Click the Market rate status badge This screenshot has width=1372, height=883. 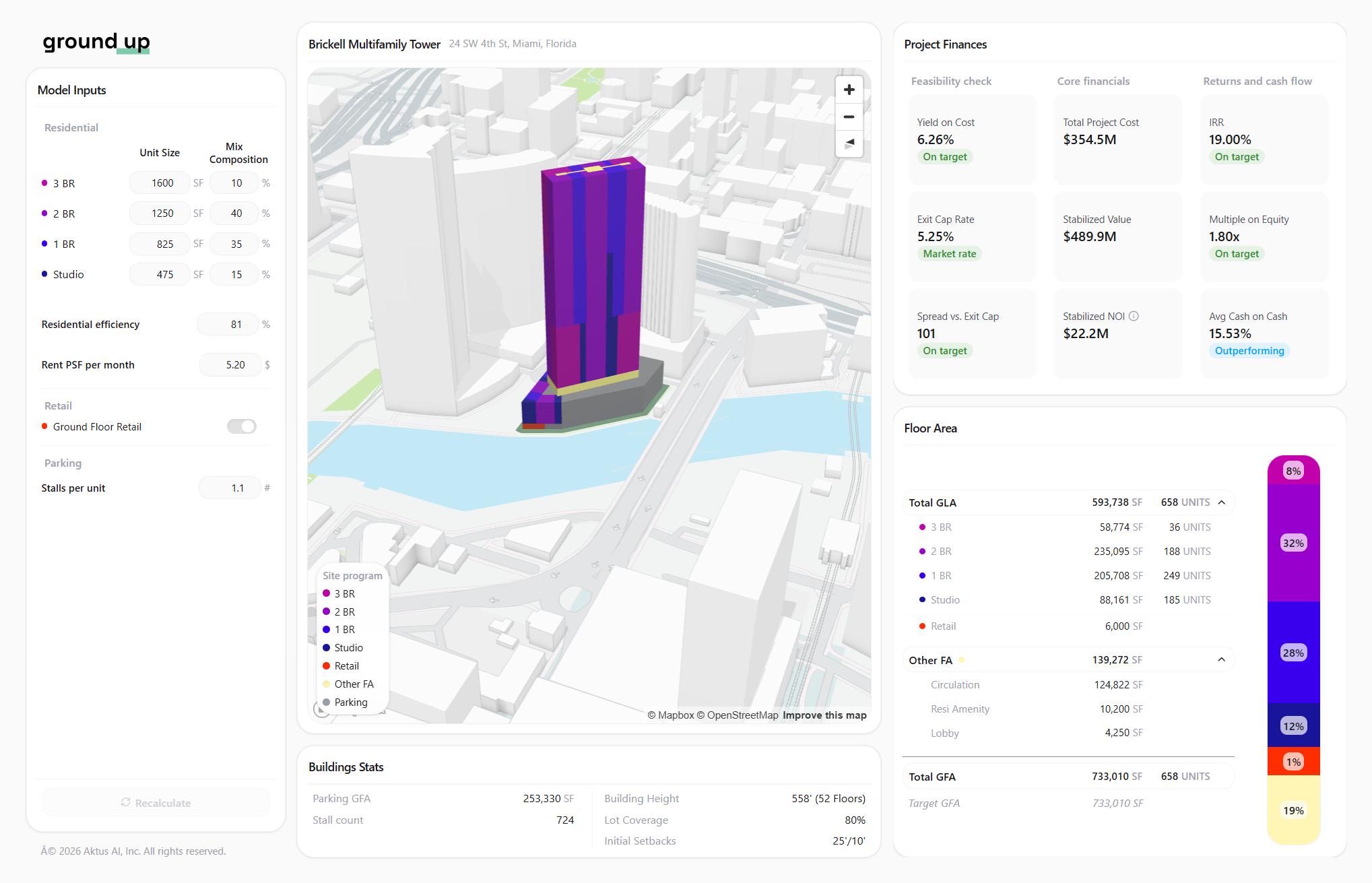tap(949, 253)
